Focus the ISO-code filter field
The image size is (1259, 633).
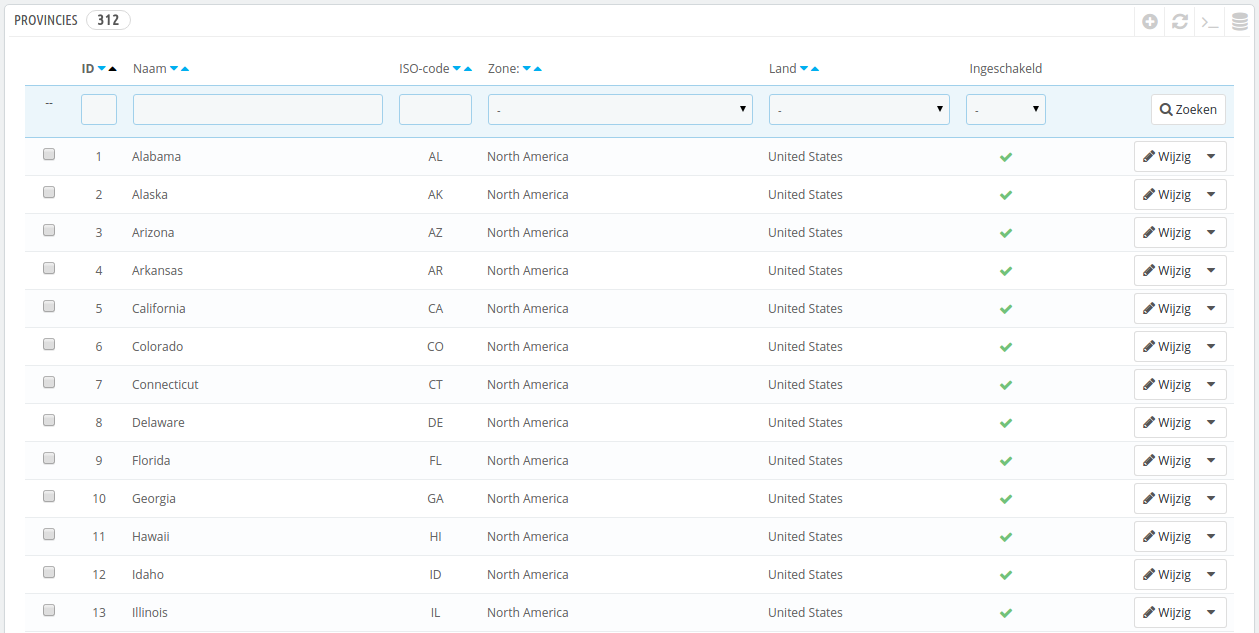tap(435, 110)
